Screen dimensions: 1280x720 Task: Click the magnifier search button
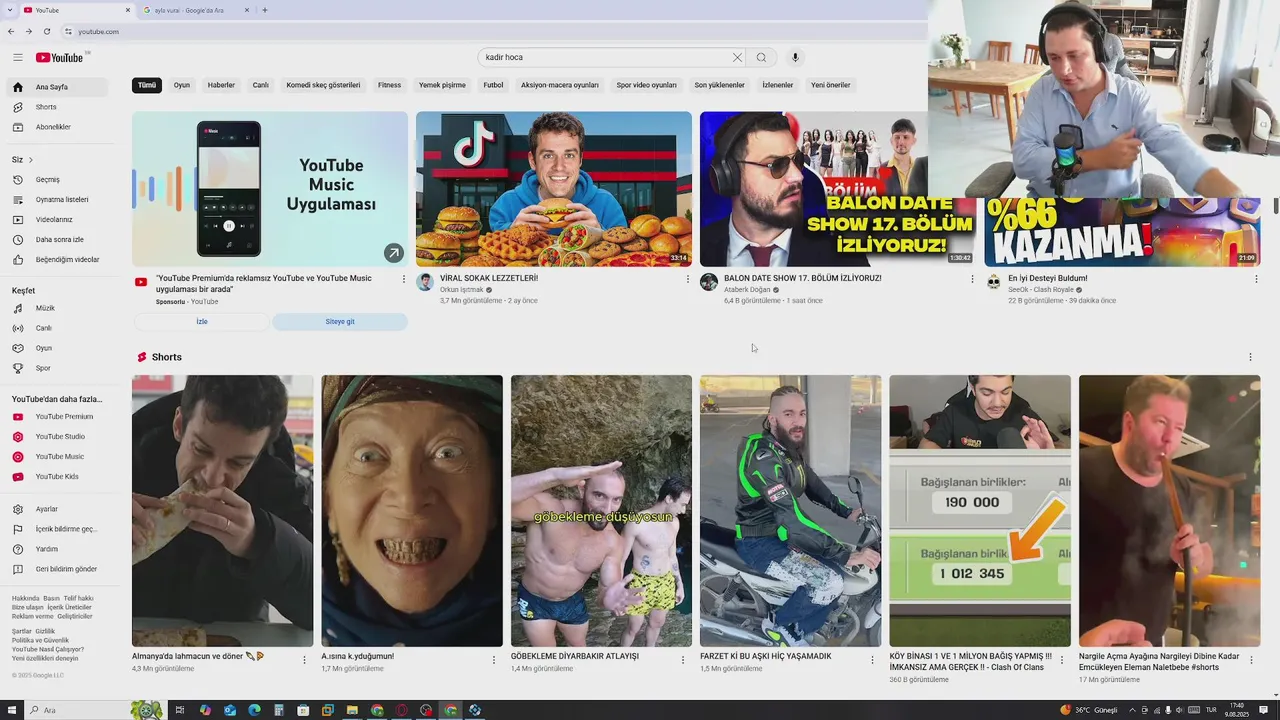click(x=761, y=57)
